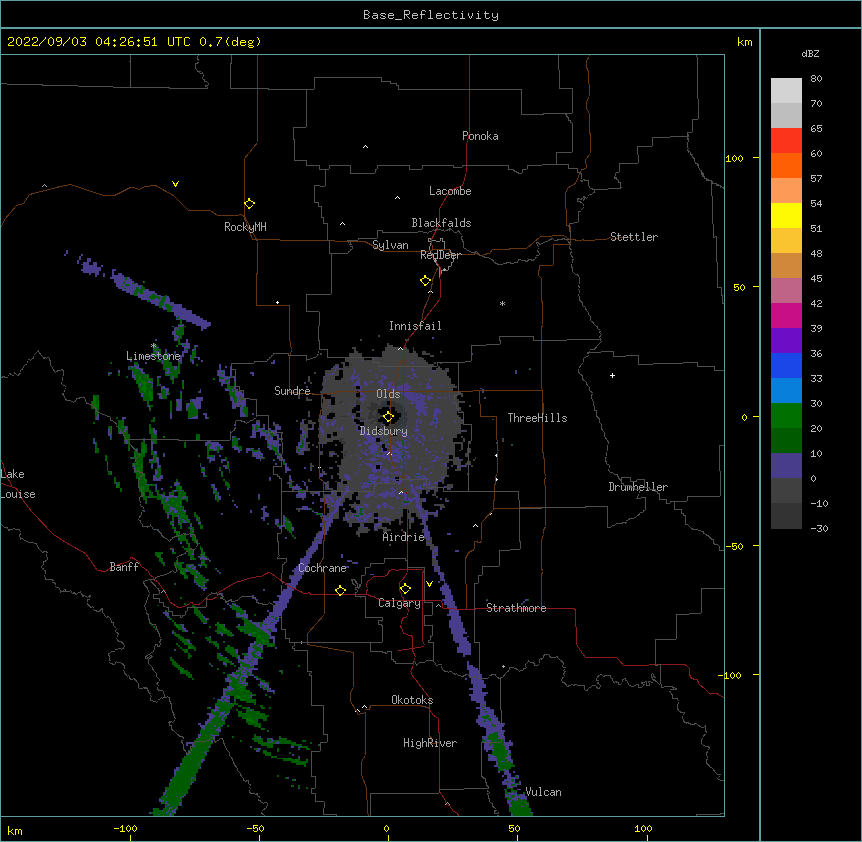This screenshot has height=842, width=862.
Task: Click the white asterisk marker above Limestone
Action: click(x=154, y=346)
